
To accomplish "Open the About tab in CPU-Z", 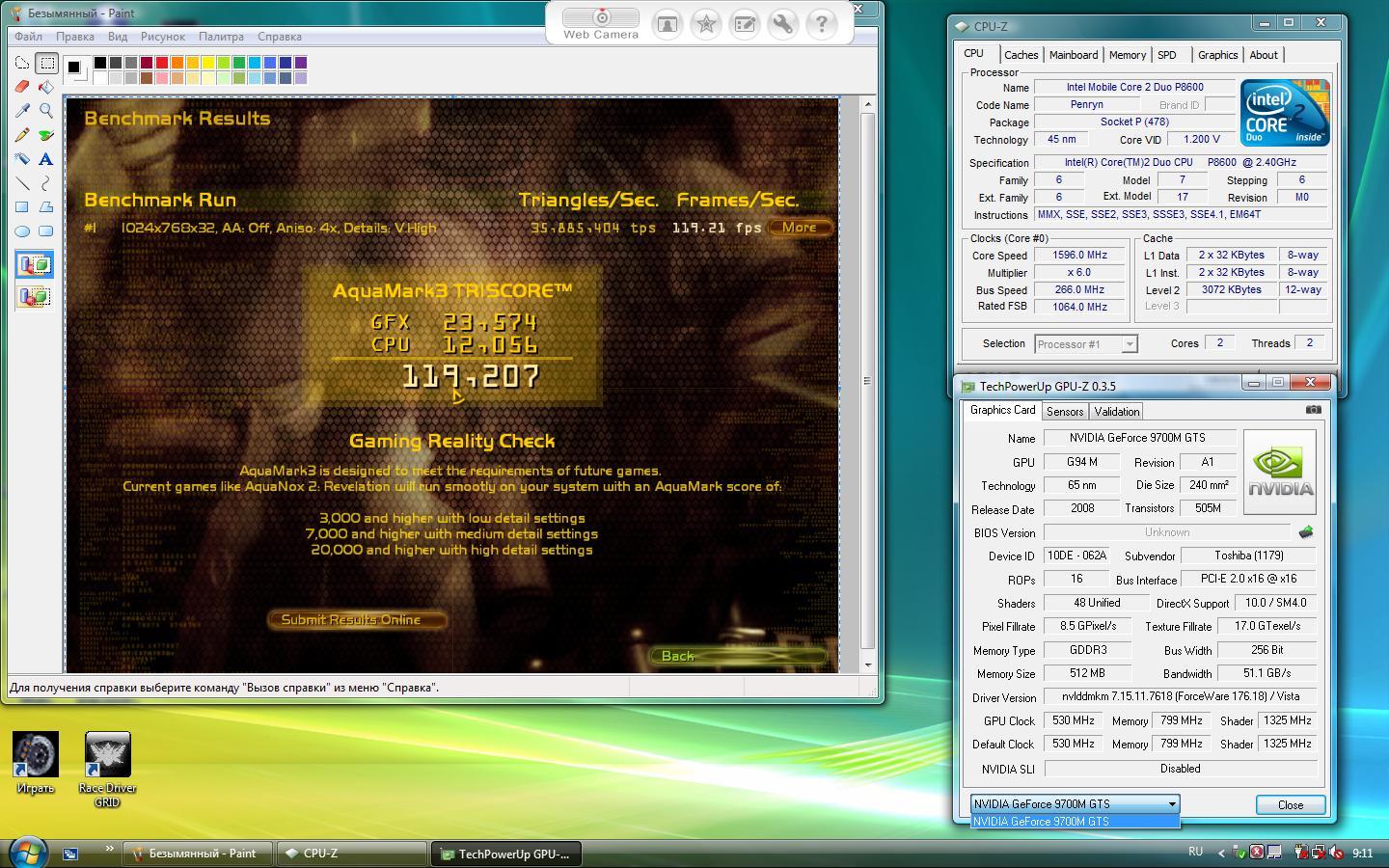I will [x=1264, y=55].
